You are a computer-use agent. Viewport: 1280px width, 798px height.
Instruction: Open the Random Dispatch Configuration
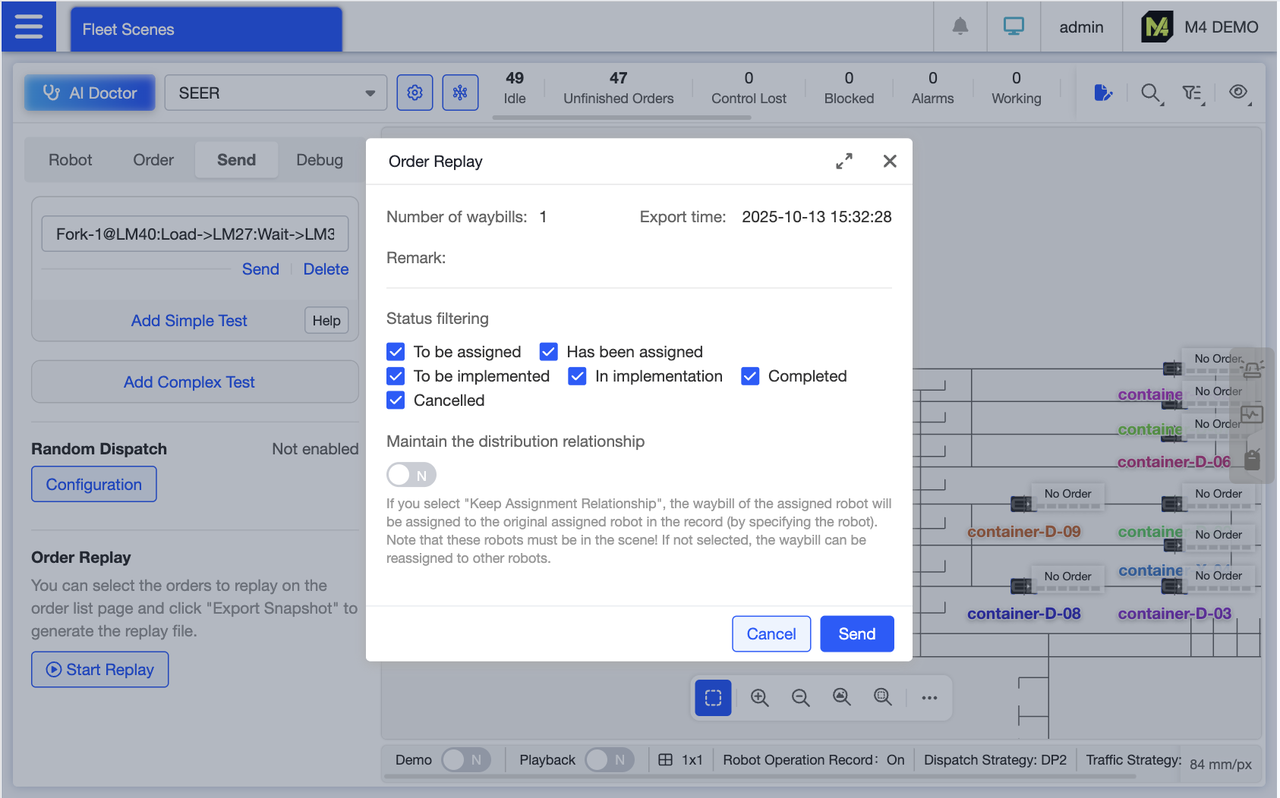[x=93, y=483]
